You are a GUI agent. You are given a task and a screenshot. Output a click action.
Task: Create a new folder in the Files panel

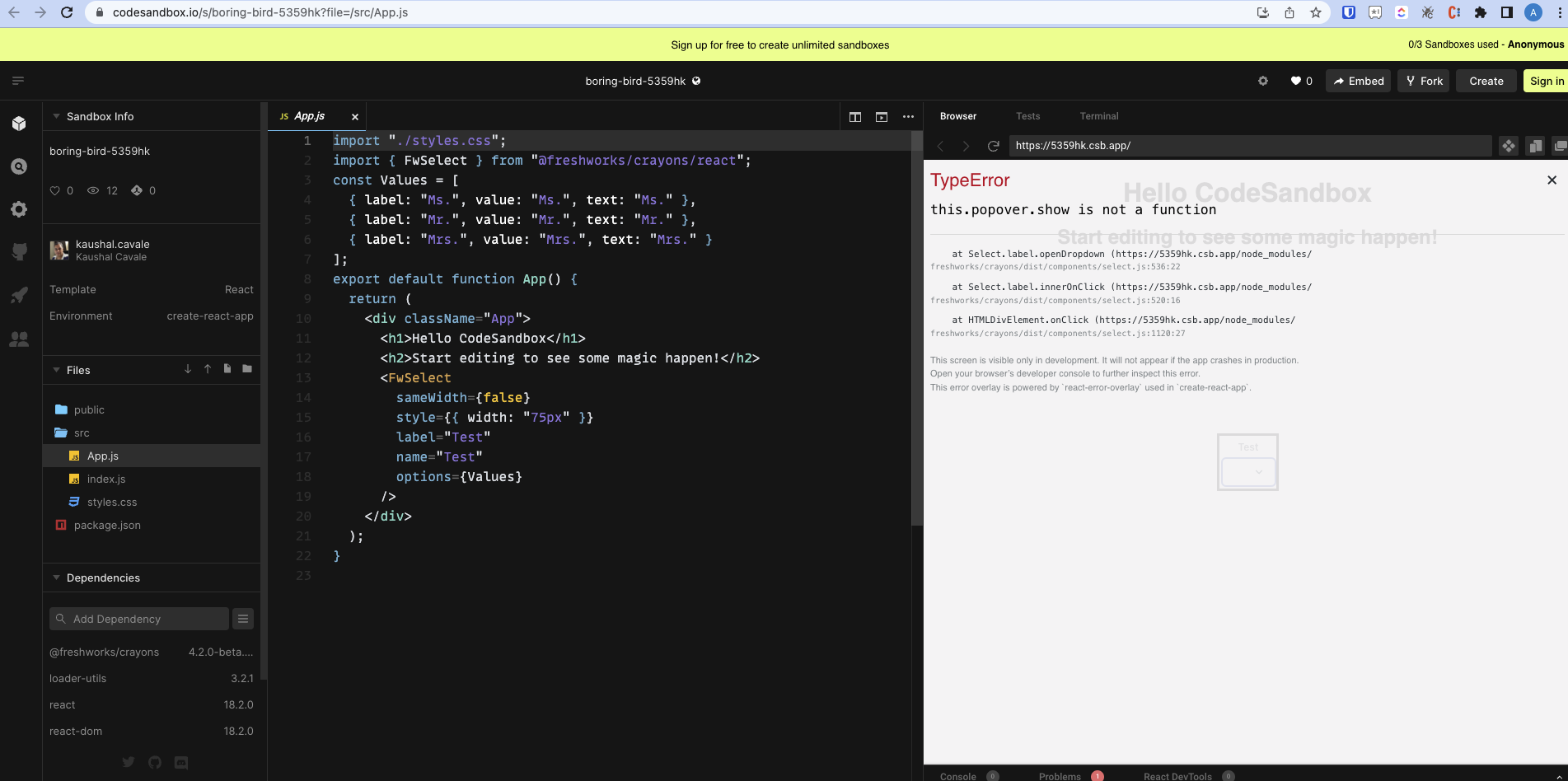[246, 369]
